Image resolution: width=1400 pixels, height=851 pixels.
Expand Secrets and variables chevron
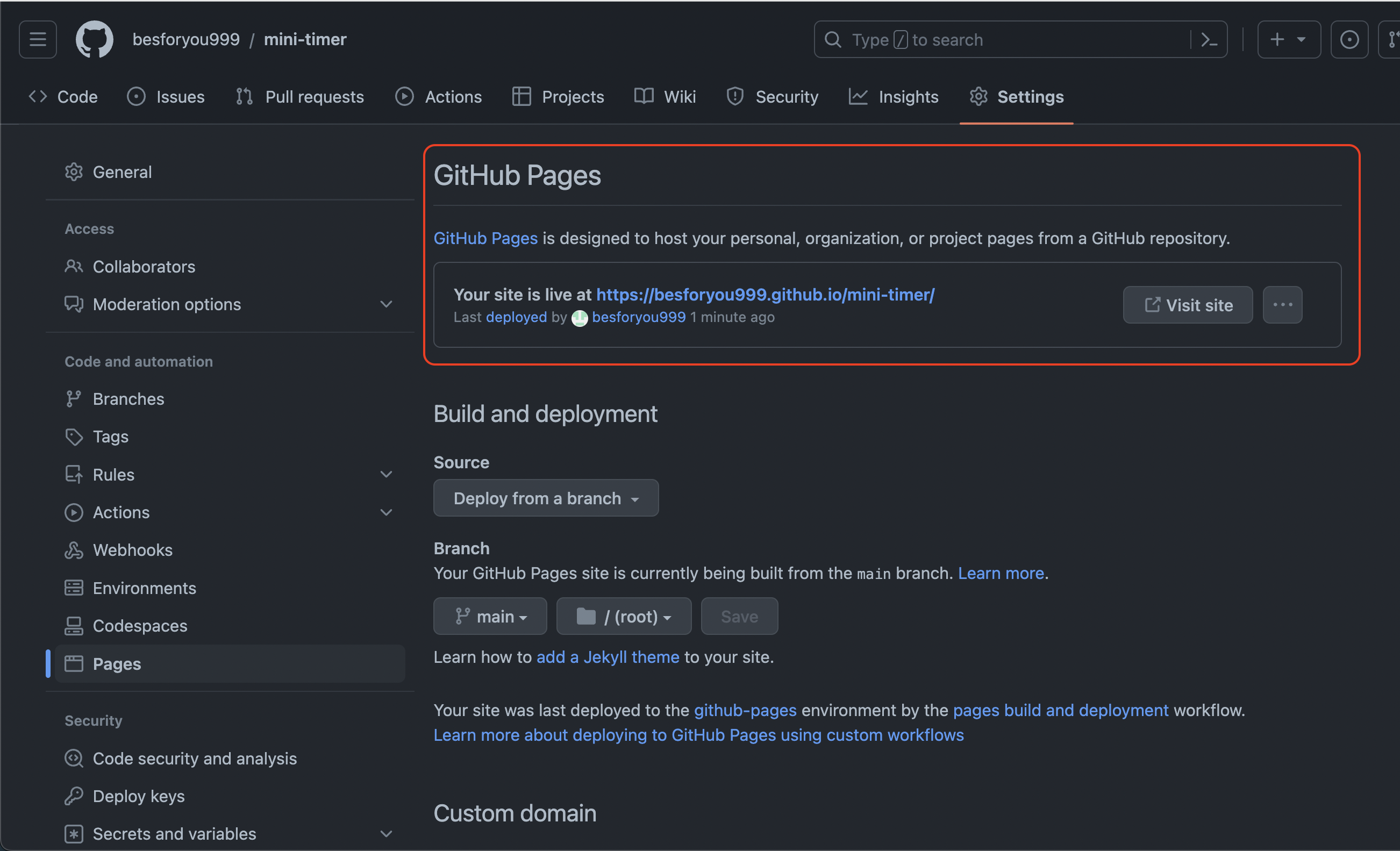387,833
